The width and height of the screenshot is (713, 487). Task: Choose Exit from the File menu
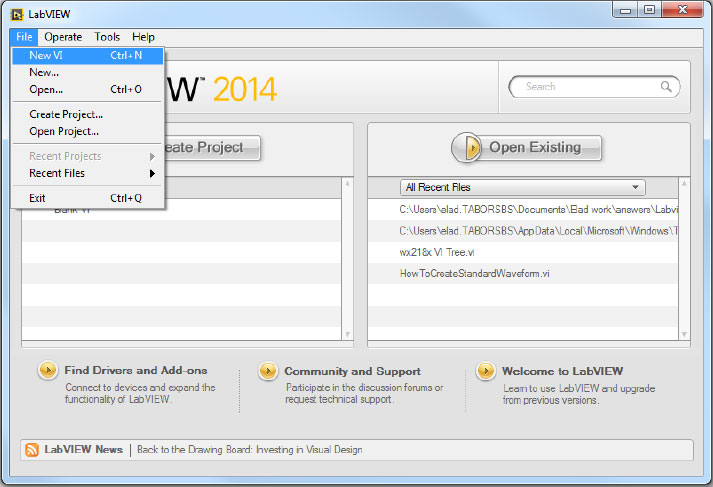pyautogui.click(x=38, y=198)
